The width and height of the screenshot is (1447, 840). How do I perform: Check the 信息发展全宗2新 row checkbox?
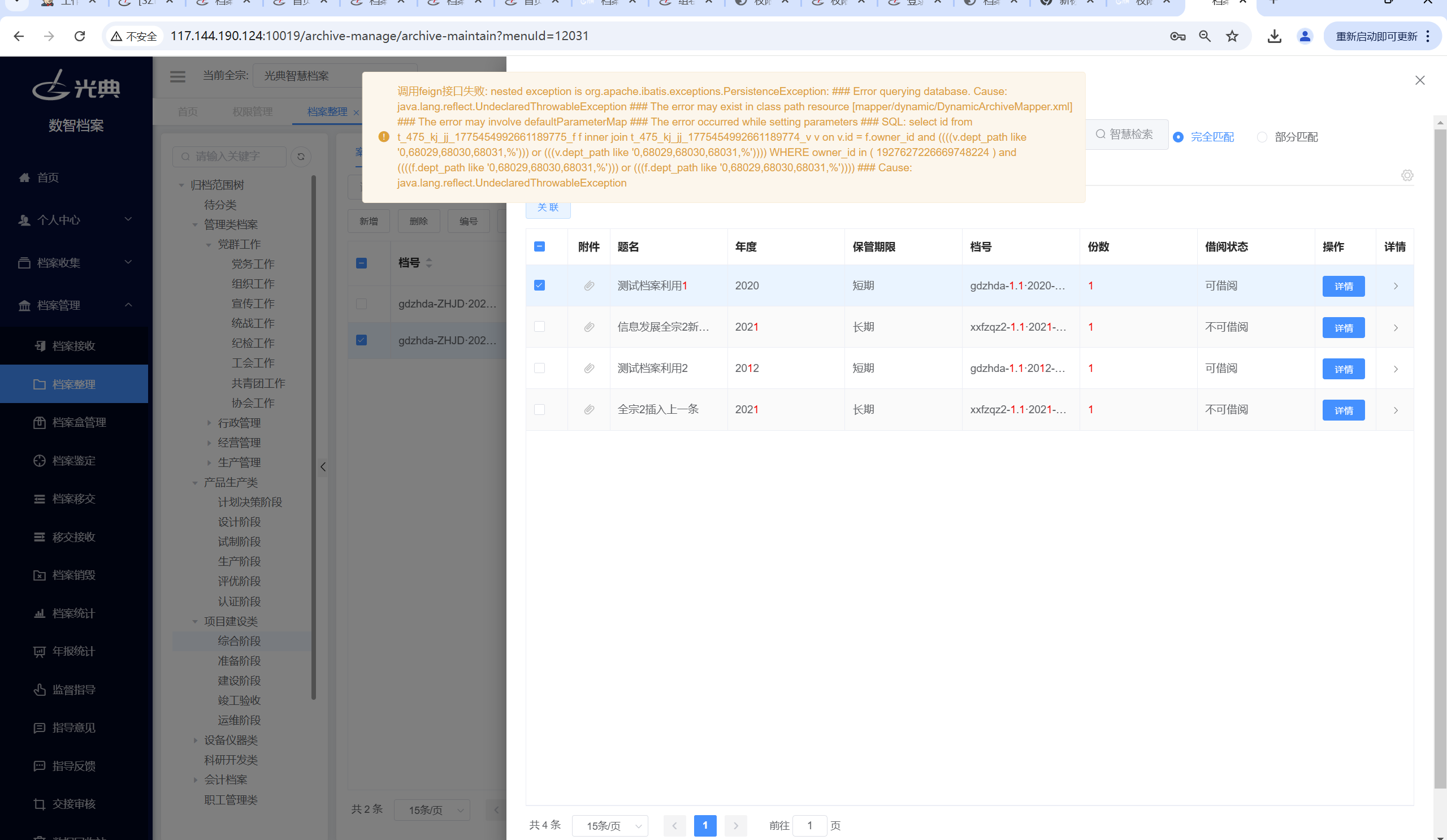click(539, 327)
